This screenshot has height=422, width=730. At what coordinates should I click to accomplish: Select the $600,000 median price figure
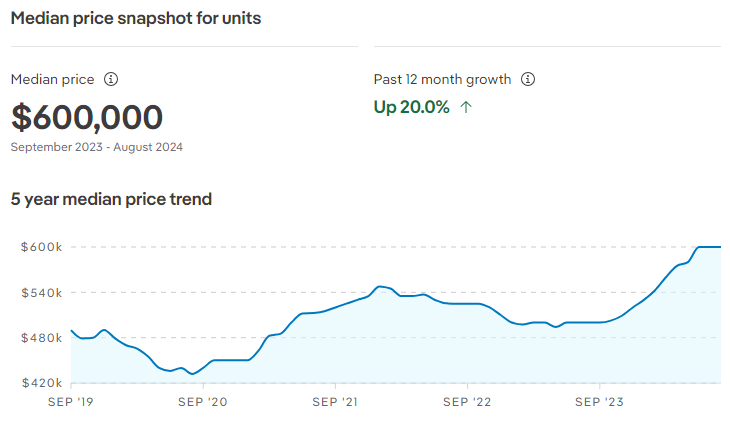pos(87,117)
